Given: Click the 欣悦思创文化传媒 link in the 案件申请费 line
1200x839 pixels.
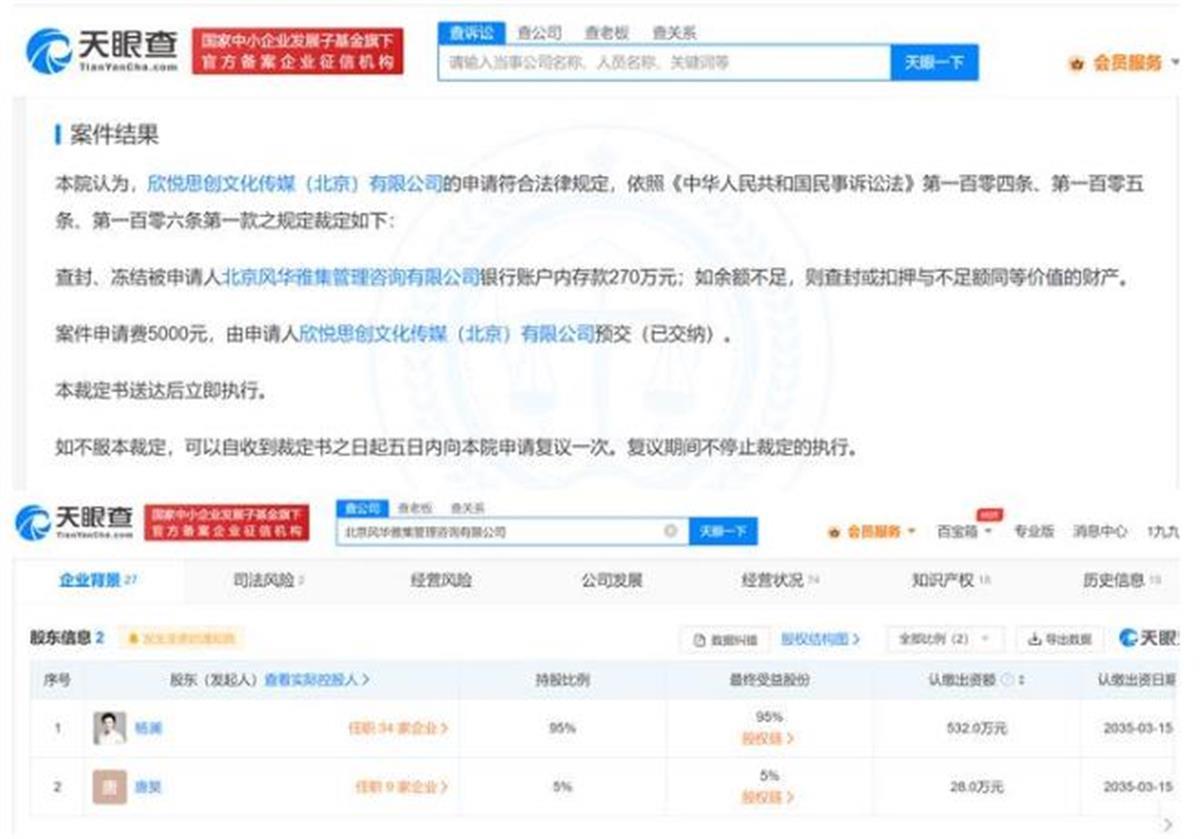Looking at the screenshot, I should (x=447, y=335).
